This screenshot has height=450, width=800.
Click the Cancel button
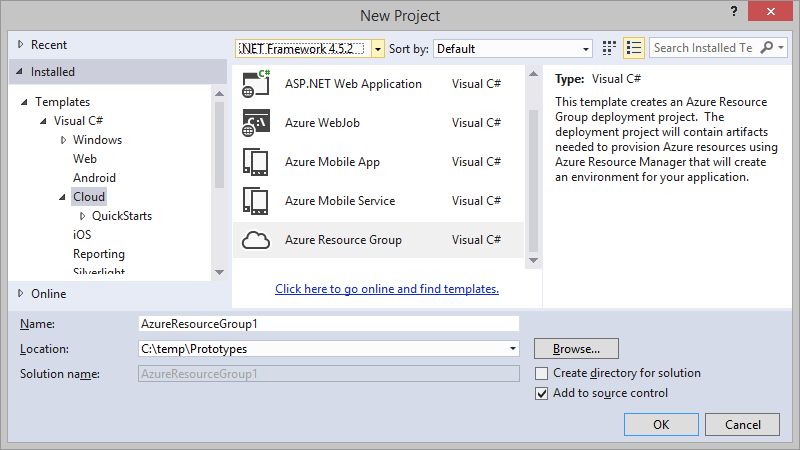(x=742, y=424)
